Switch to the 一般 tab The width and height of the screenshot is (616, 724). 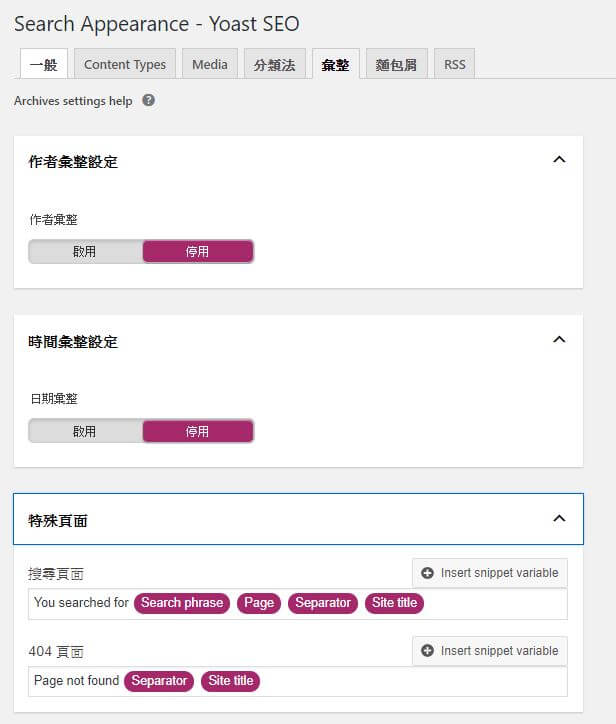pos(44,64)
